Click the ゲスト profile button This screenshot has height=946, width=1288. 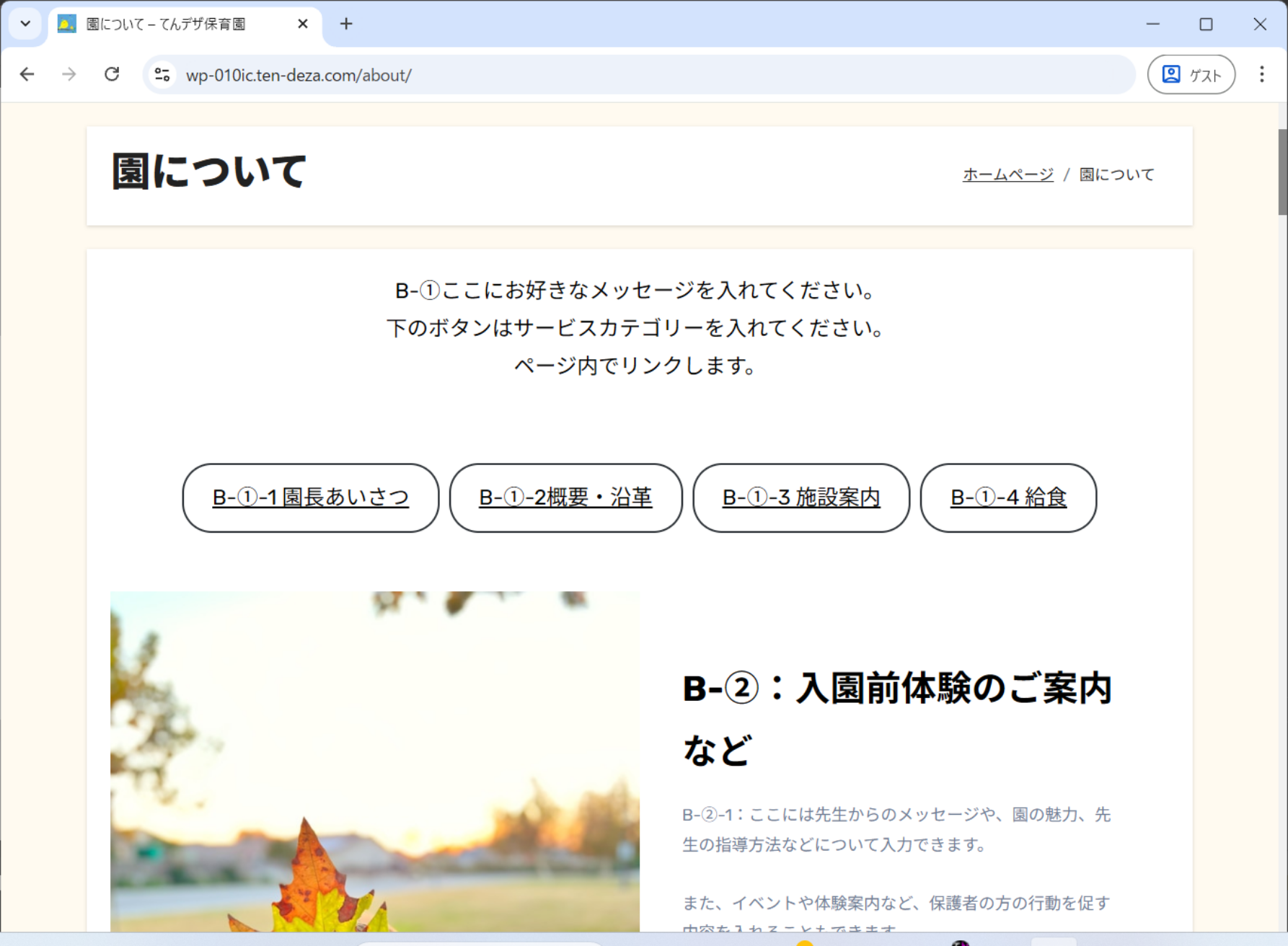click(x=1191, y=74)
